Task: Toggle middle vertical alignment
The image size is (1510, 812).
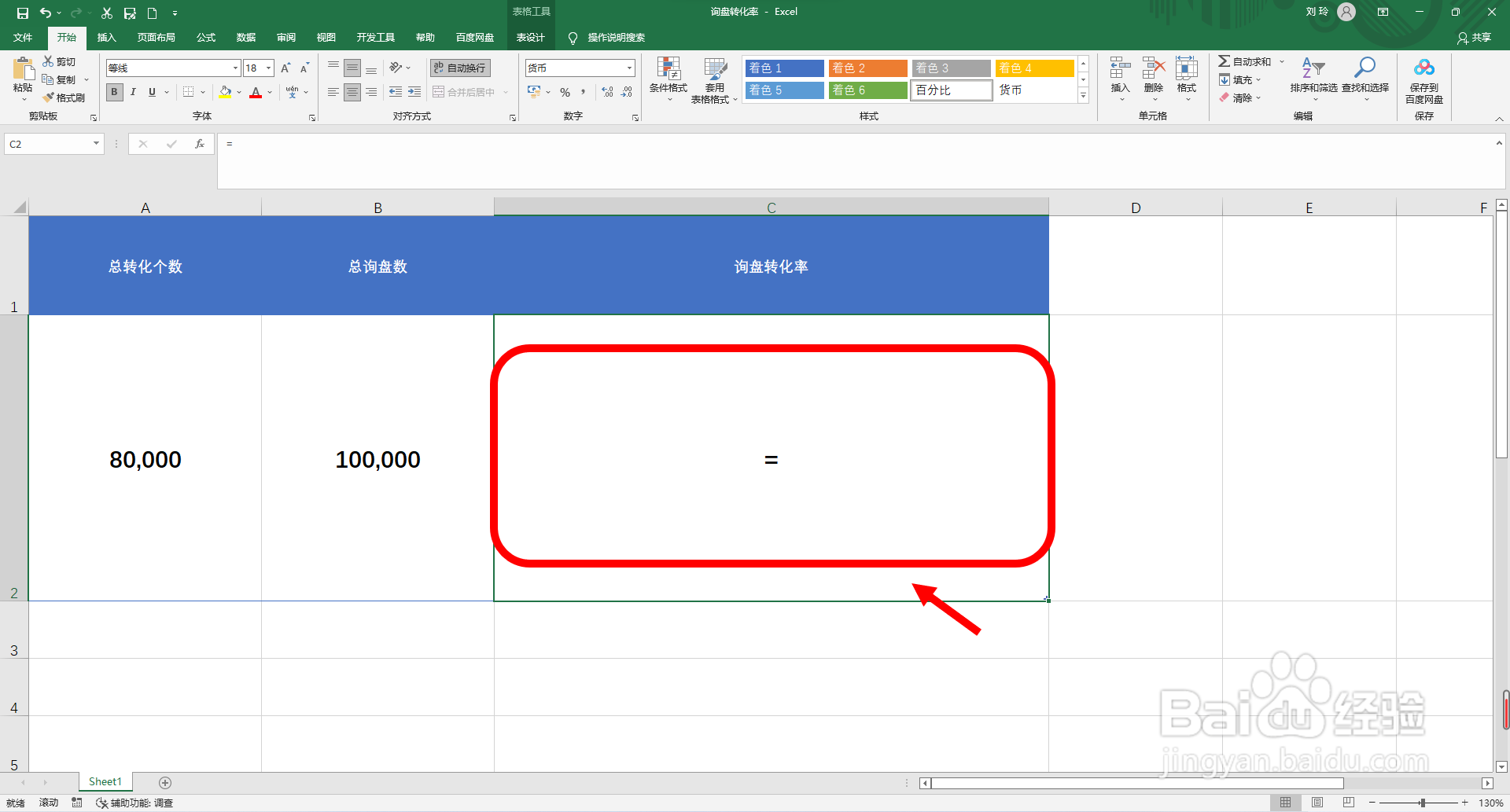Action: tap(352, 68)
